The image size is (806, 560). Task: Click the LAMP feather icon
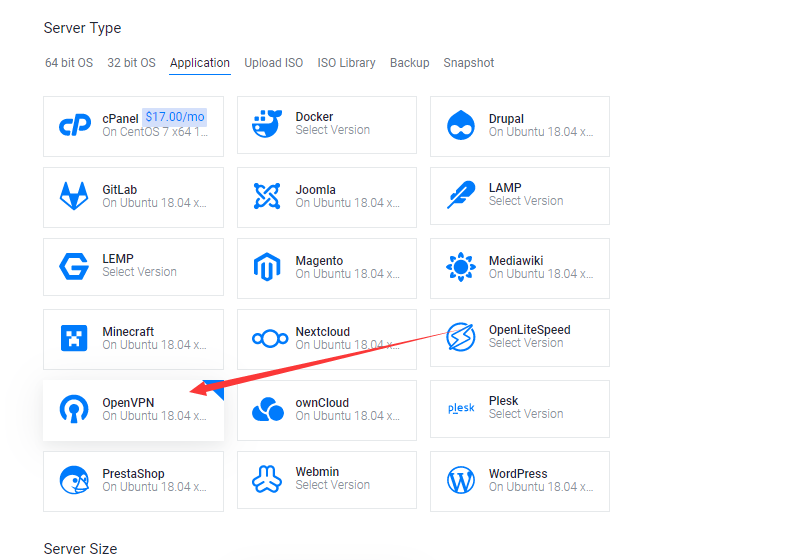pos(461,194)
